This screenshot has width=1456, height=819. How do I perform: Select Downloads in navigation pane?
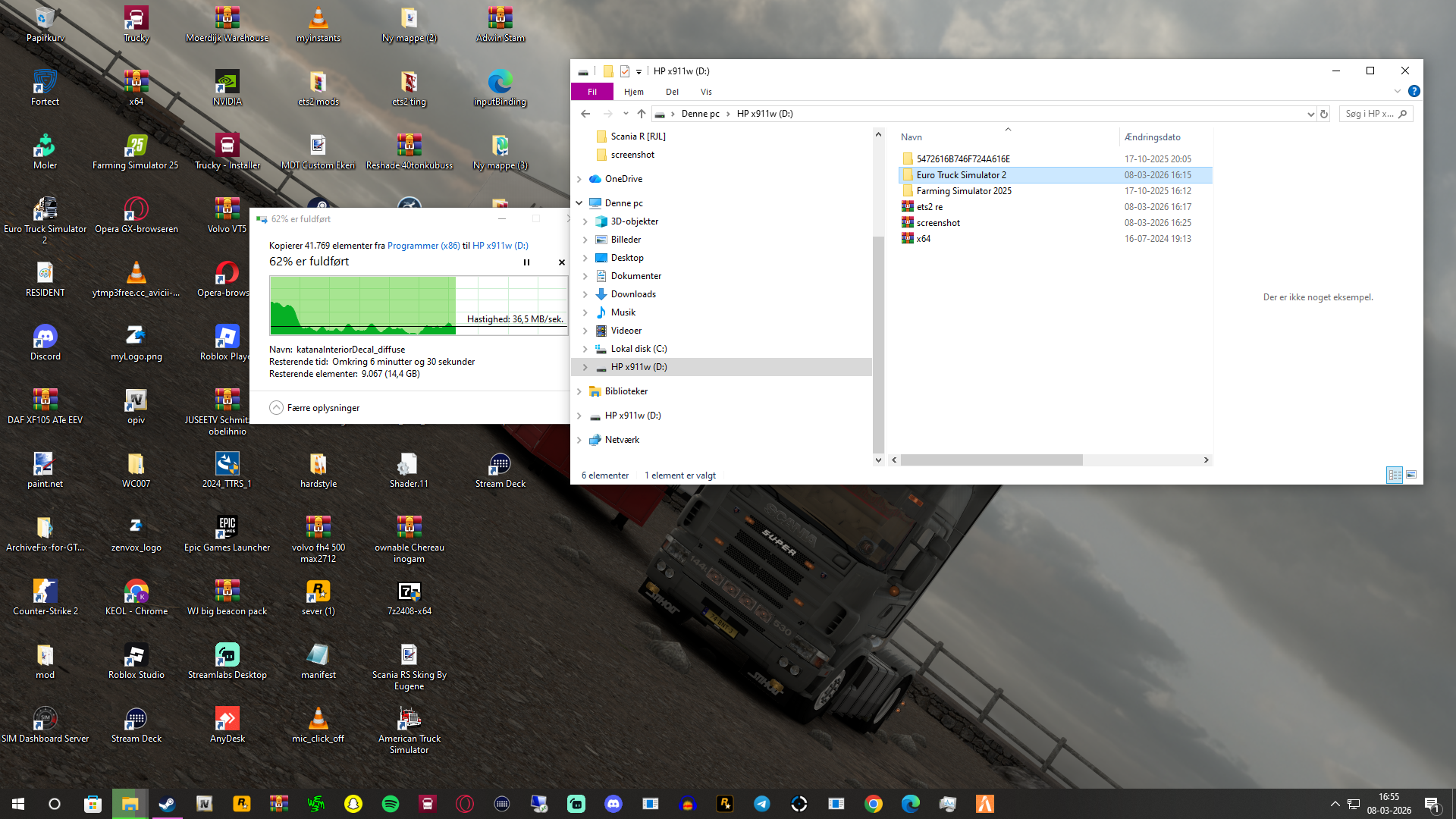point(633,294)
